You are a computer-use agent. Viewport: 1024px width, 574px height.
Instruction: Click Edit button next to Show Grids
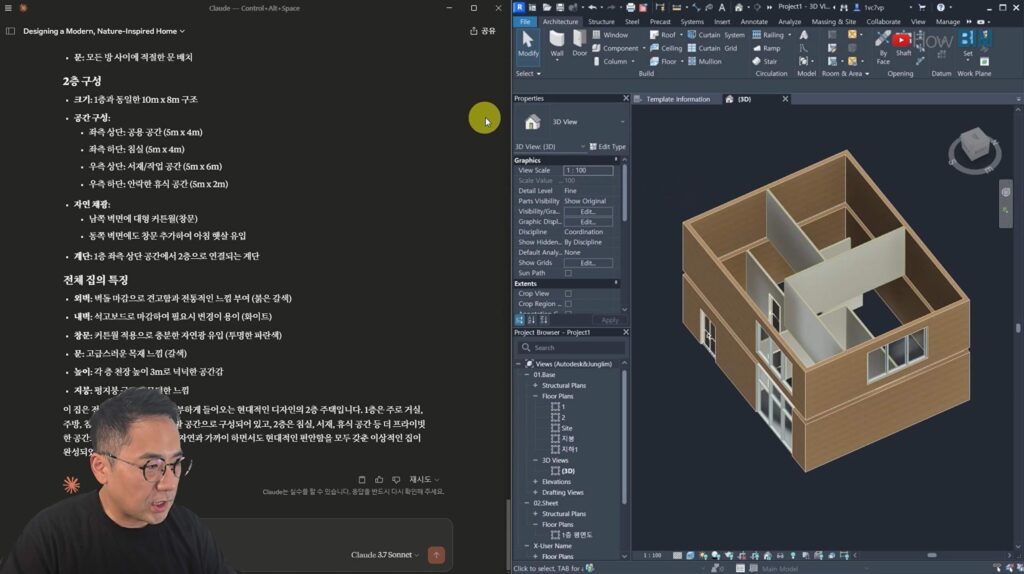(x=588, y=263)
